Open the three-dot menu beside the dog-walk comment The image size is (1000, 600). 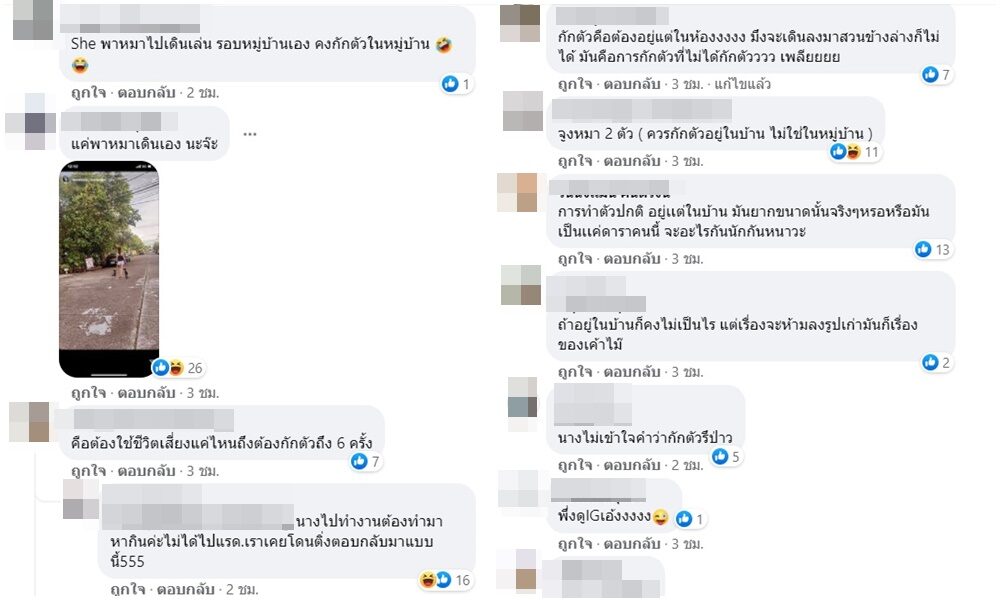pos(250,134)
